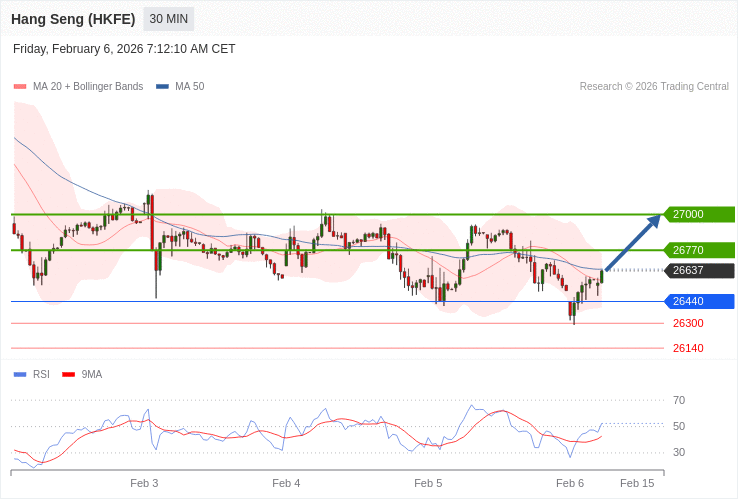This screenshot has width=738, height=500.
Task: Select the green 26770 resistance price tag
Action: click(699, 250)
